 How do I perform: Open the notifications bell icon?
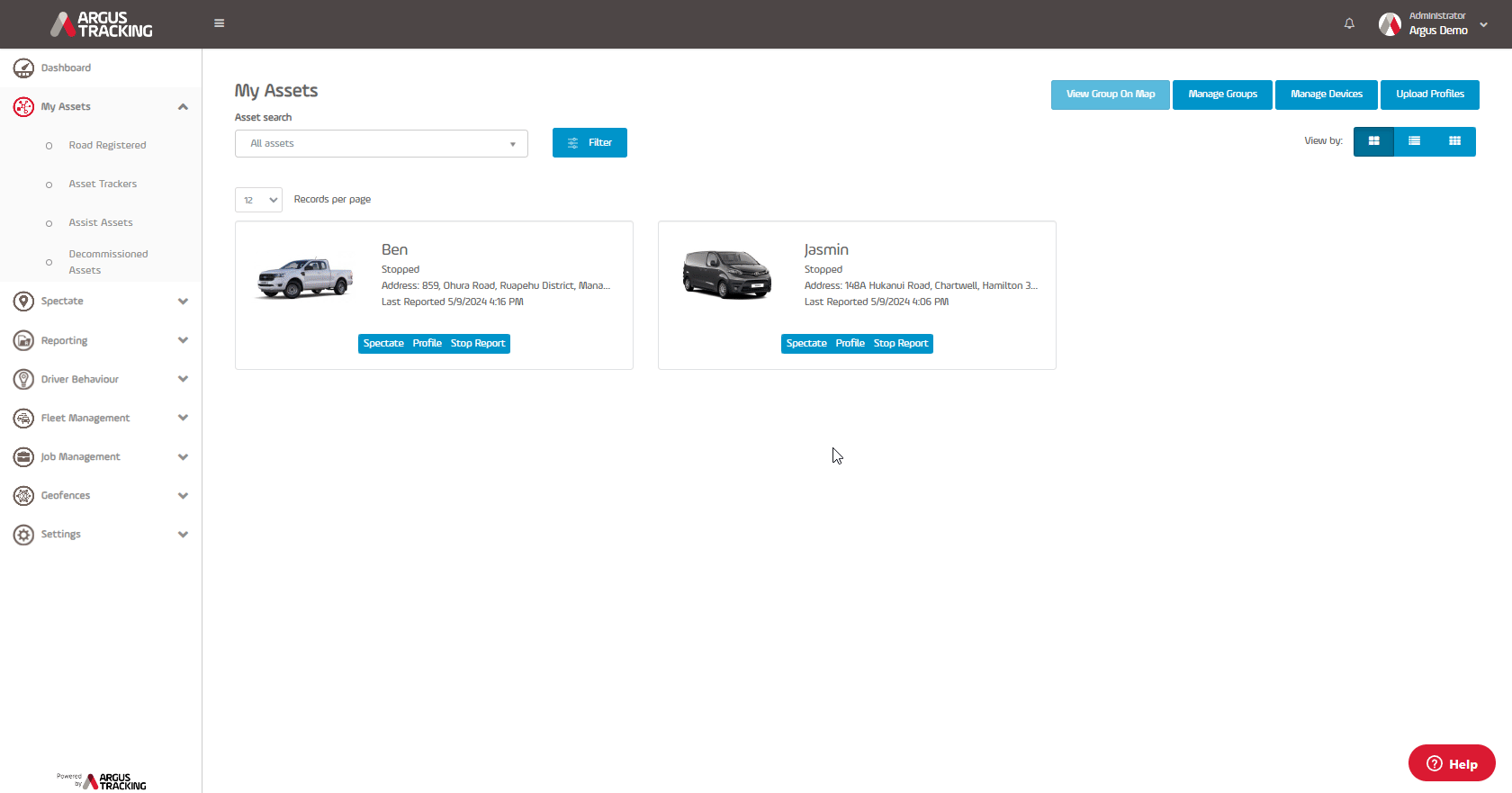click(1349, 23)
